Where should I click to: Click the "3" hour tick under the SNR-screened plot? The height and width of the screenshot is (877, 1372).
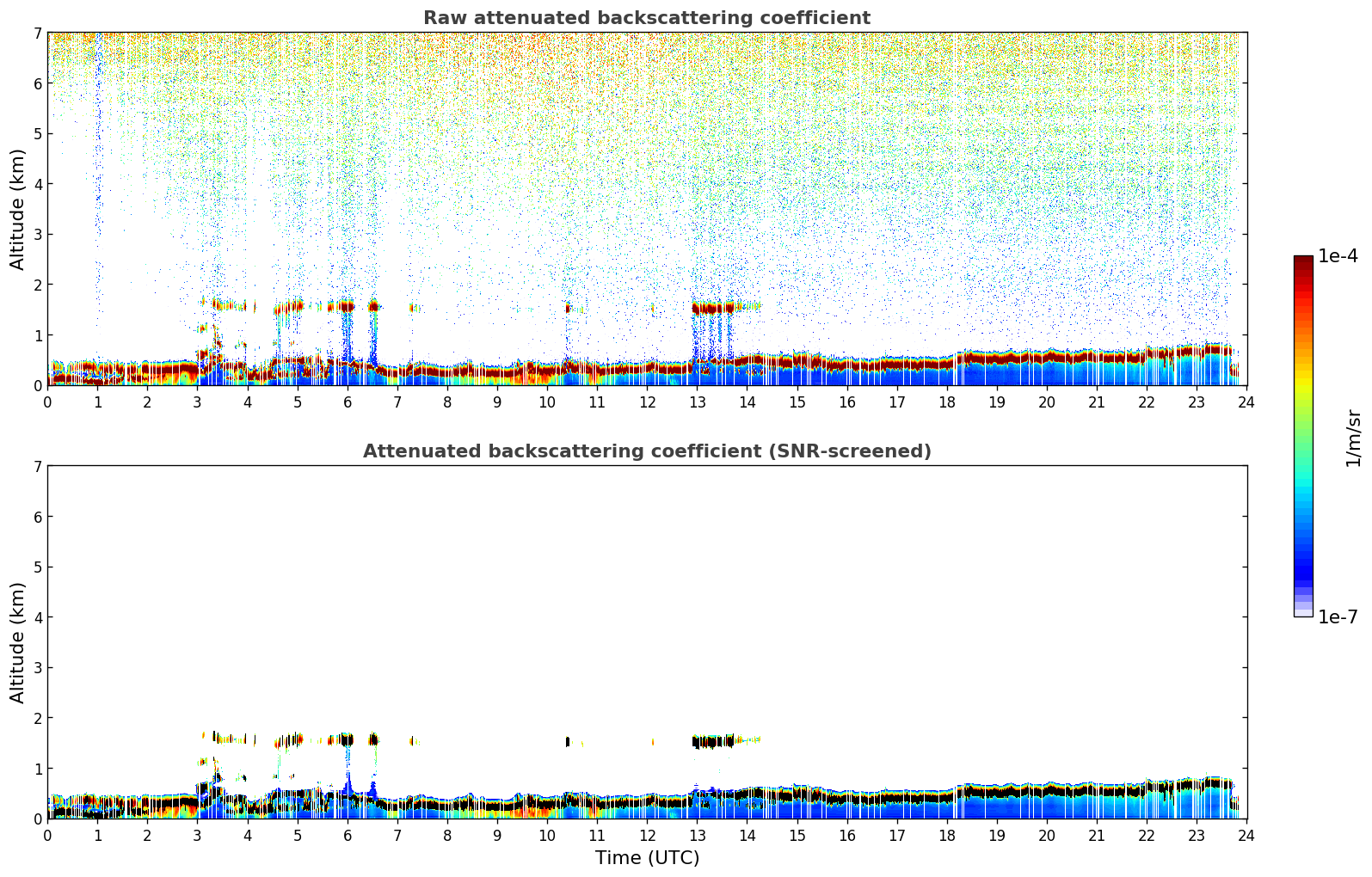(197, 835)
